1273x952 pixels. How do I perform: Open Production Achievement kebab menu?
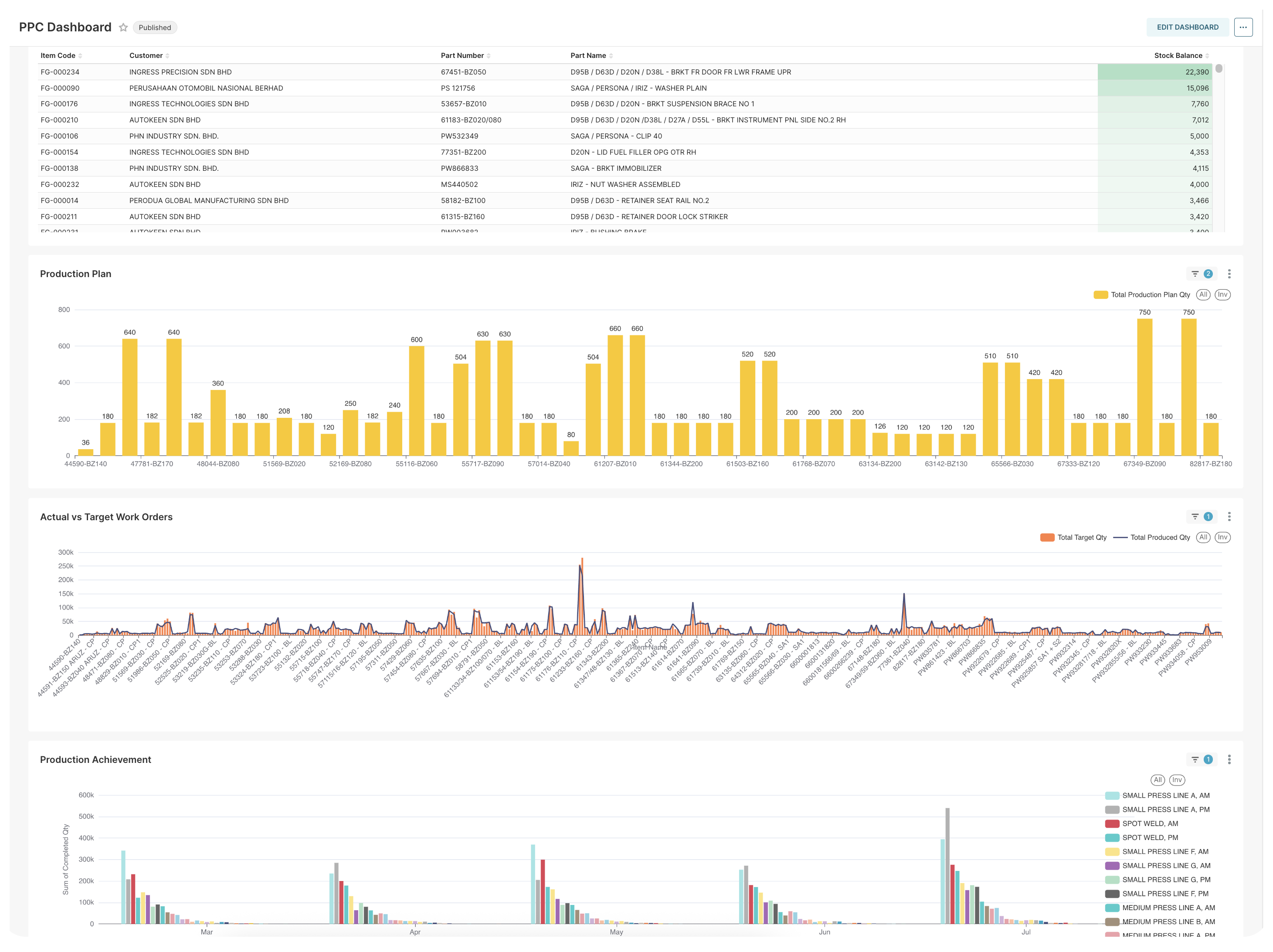(x=1229, y=759)
